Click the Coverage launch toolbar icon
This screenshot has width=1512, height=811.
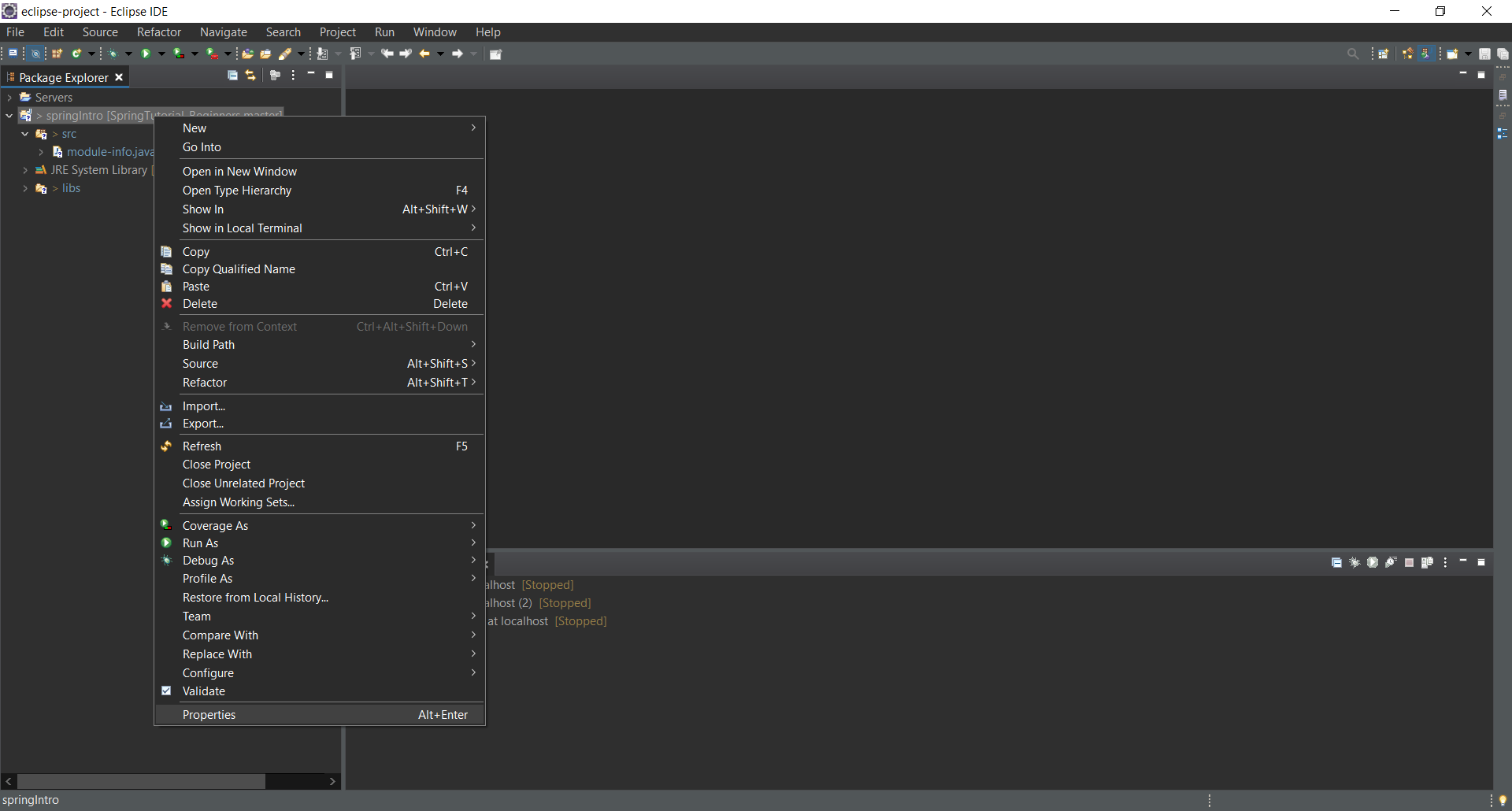[180, 54]
